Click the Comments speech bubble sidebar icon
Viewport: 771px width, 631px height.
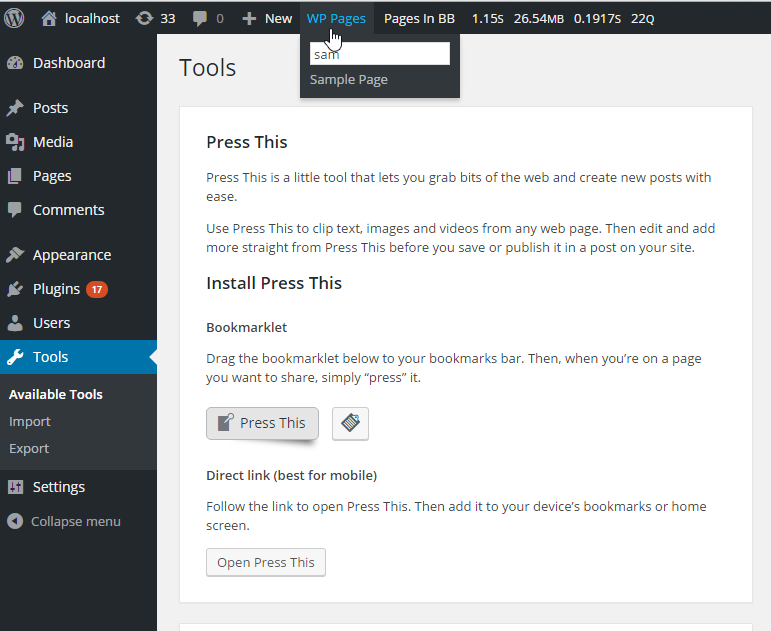[15, 210]
